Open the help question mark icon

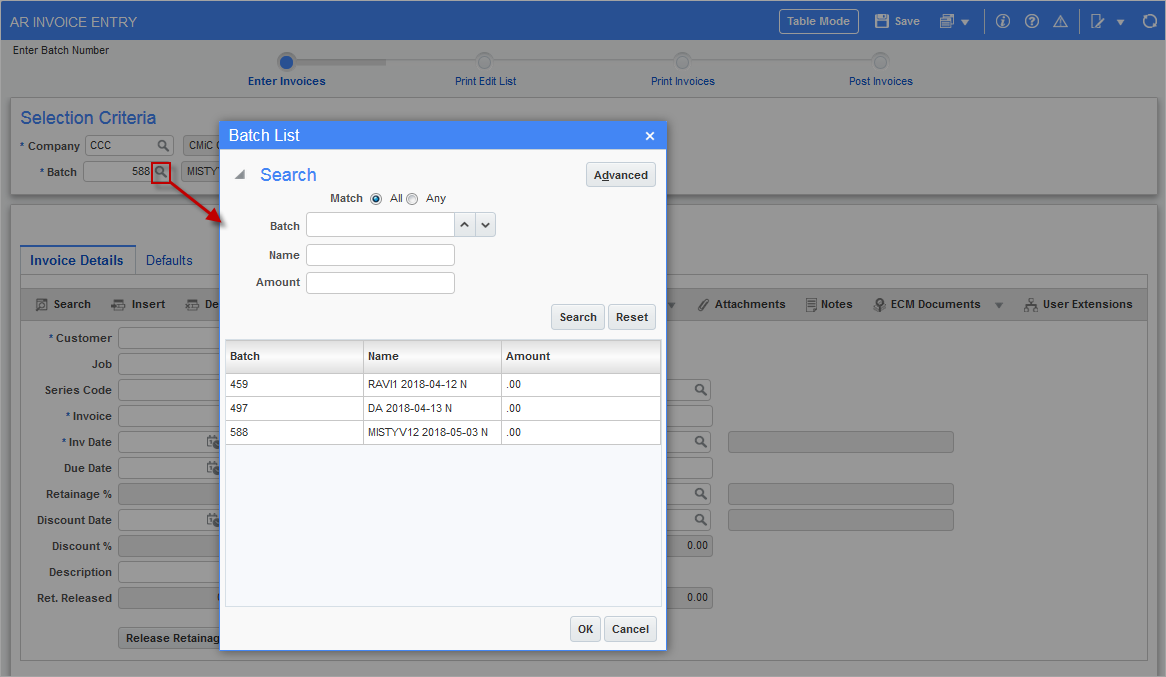click(x=1031, y=22)
